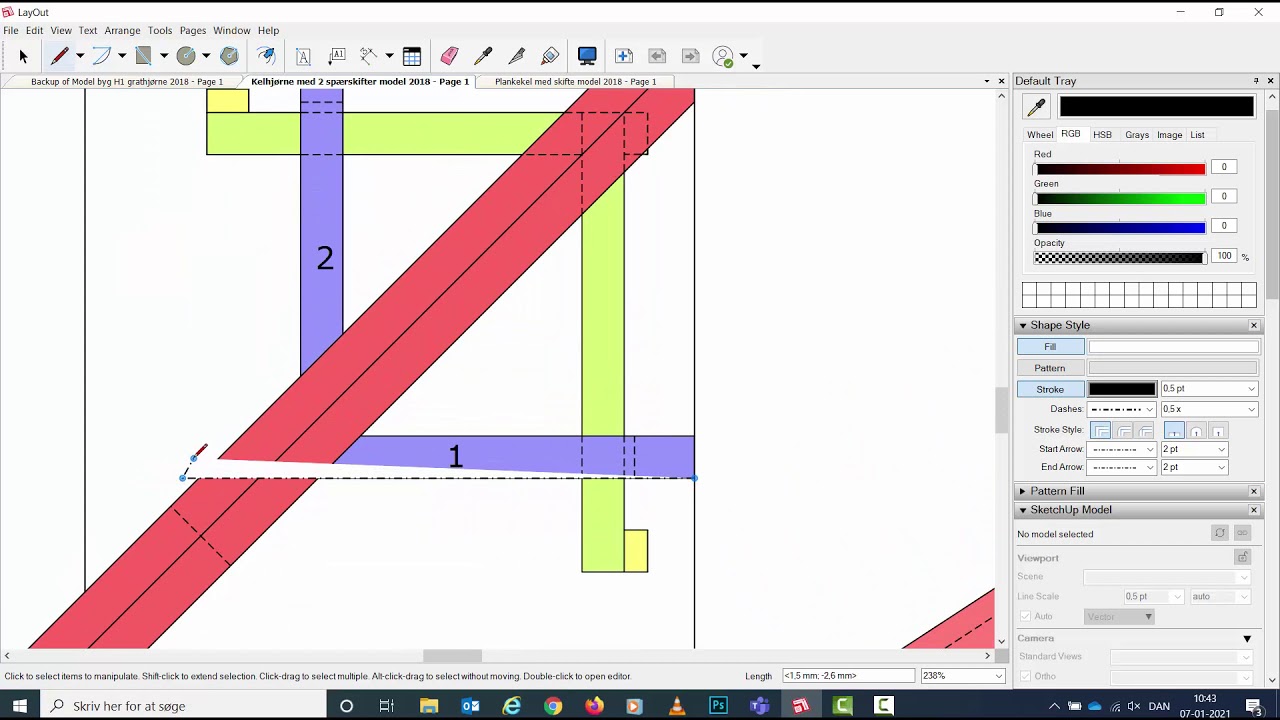
Task: Pick the Label tool
Action: (337, 57)
